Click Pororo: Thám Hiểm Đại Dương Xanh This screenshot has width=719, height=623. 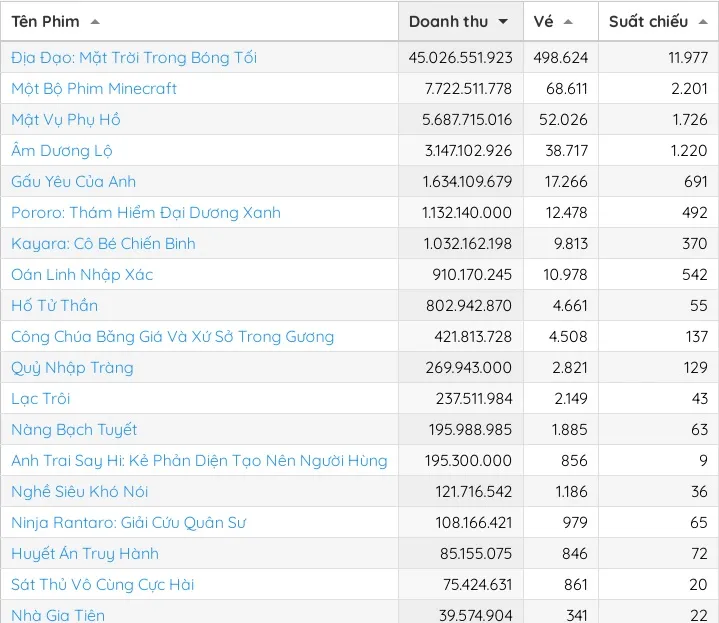pos(146,212)
